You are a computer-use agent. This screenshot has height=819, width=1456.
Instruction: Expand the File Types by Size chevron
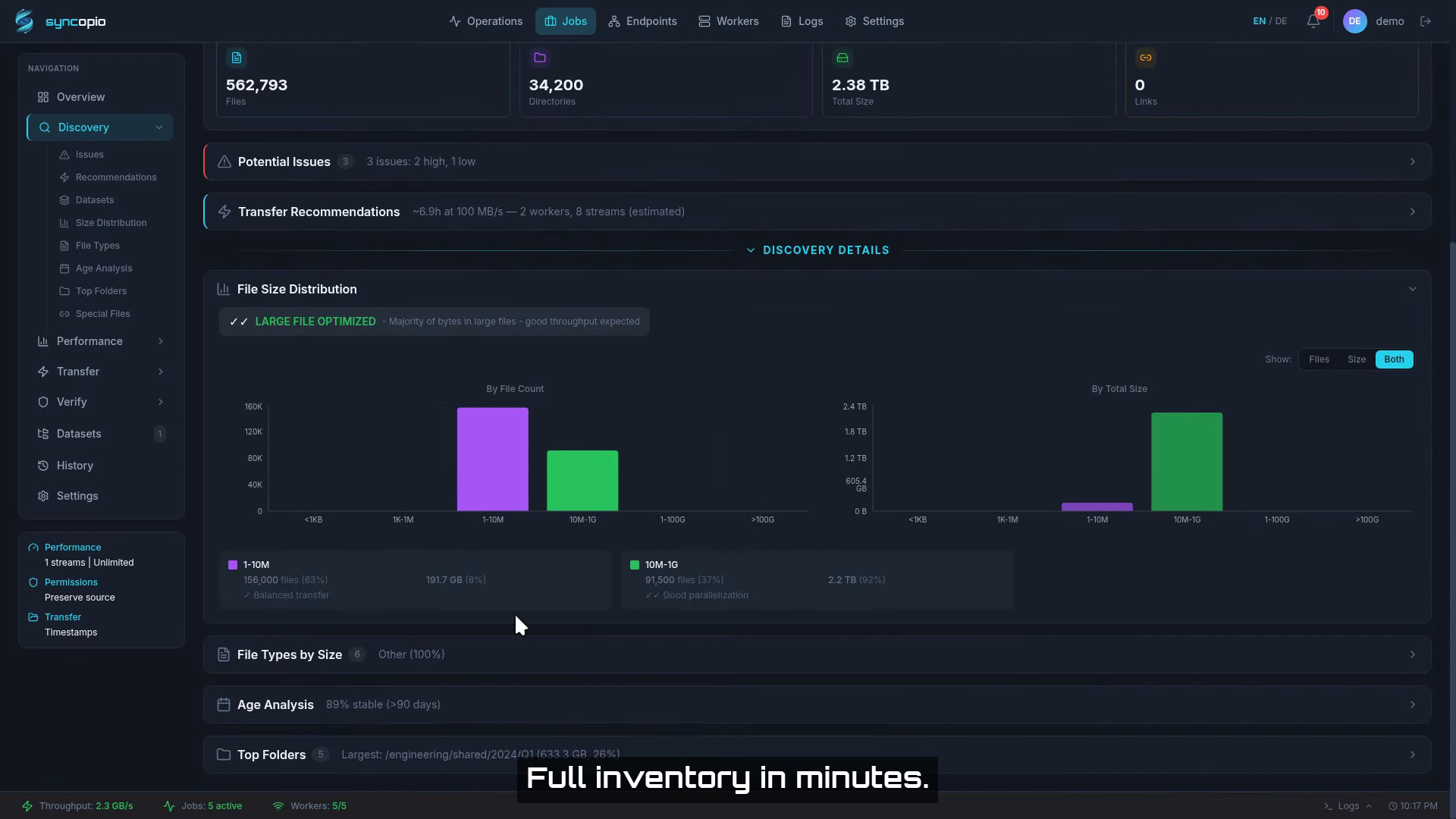[x=1412, y=654]
